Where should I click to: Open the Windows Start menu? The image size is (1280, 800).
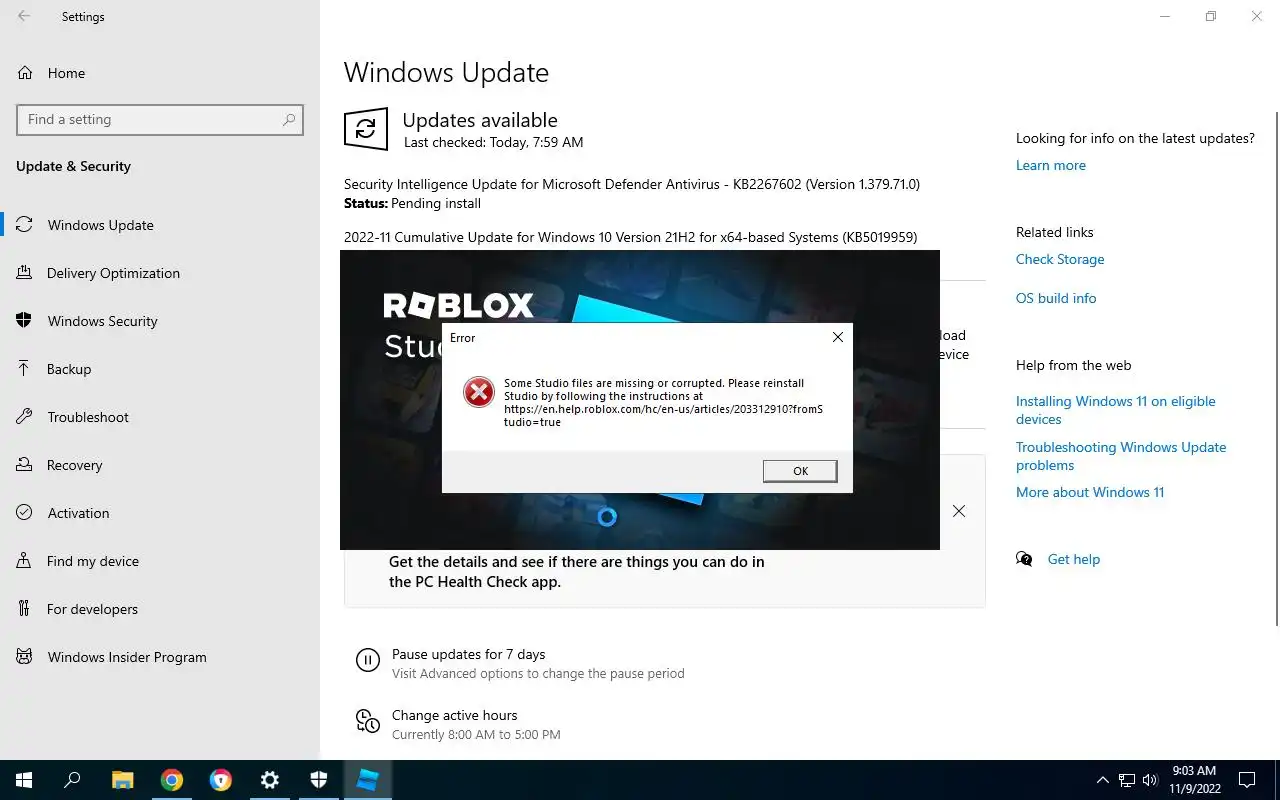tap(24, 780)
